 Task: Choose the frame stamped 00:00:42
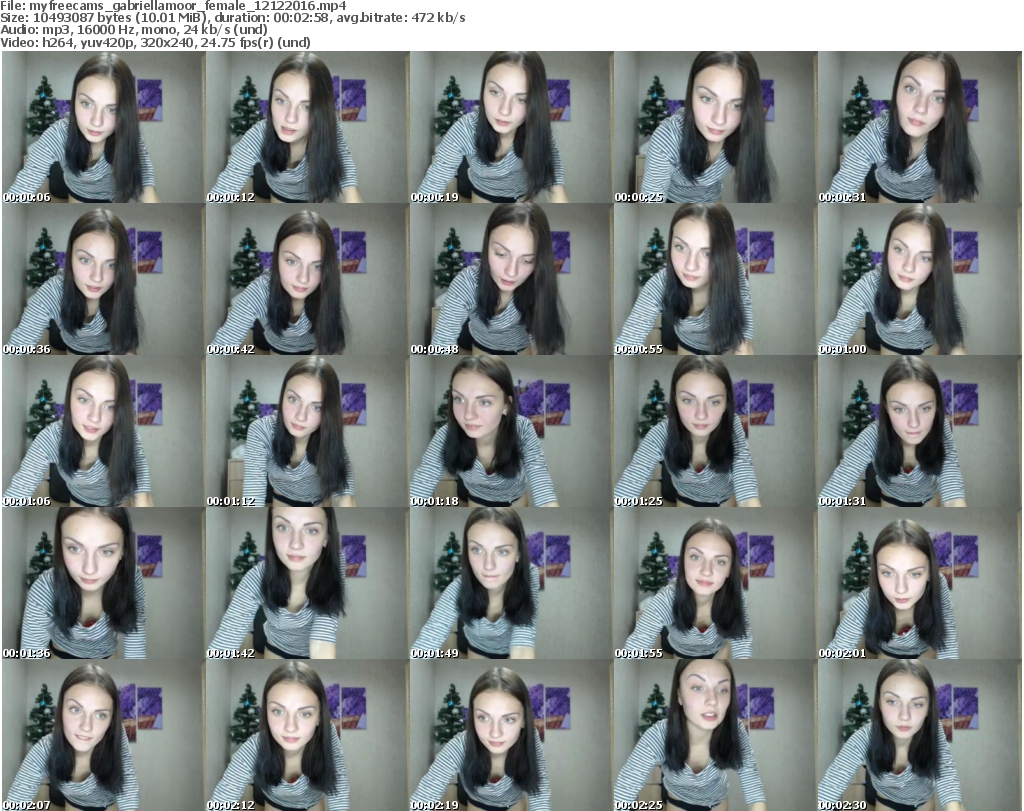click(307, 279)
